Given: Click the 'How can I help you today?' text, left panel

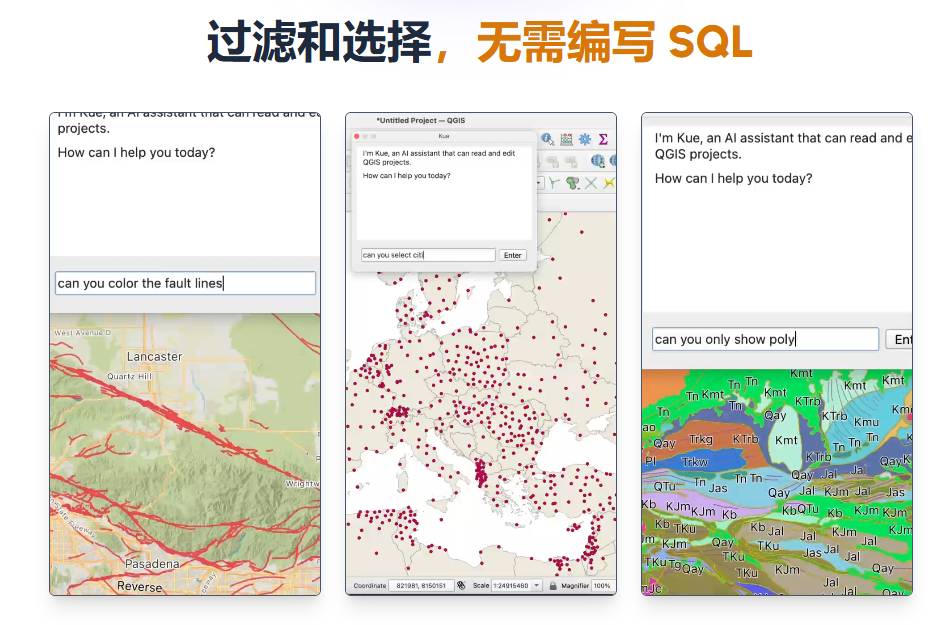Looking at the screenshot, I should coord(136,153).
